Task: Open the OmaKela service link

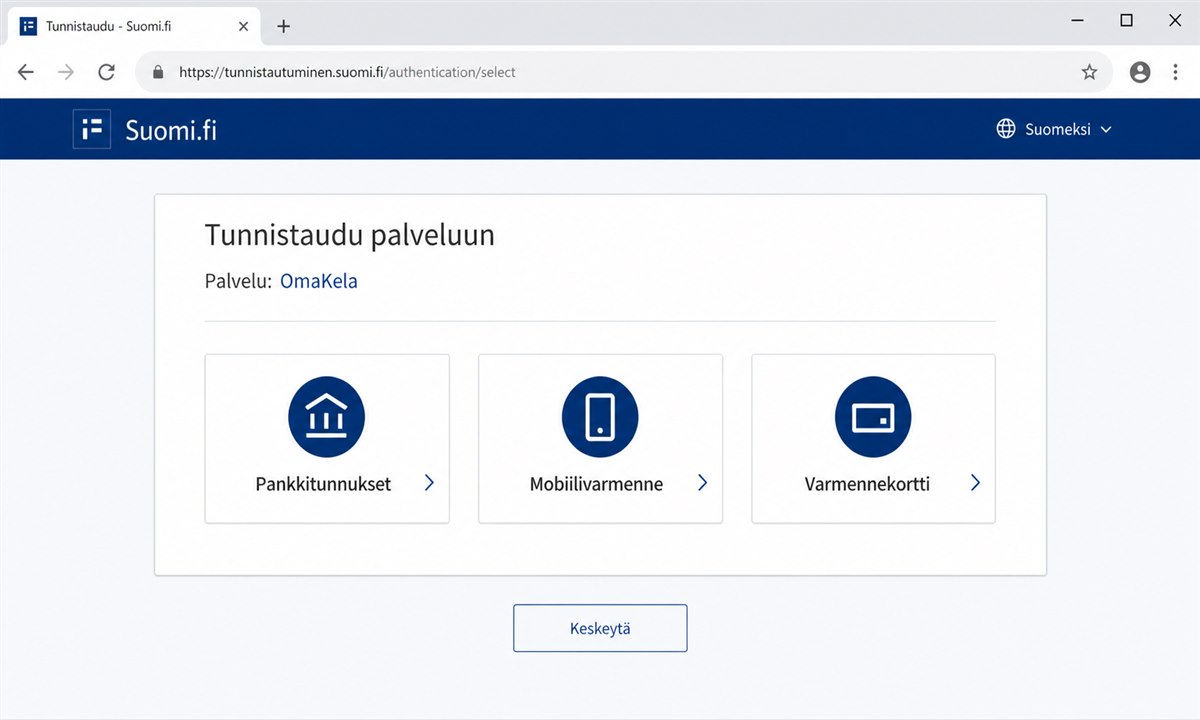Action: [319, 281]
